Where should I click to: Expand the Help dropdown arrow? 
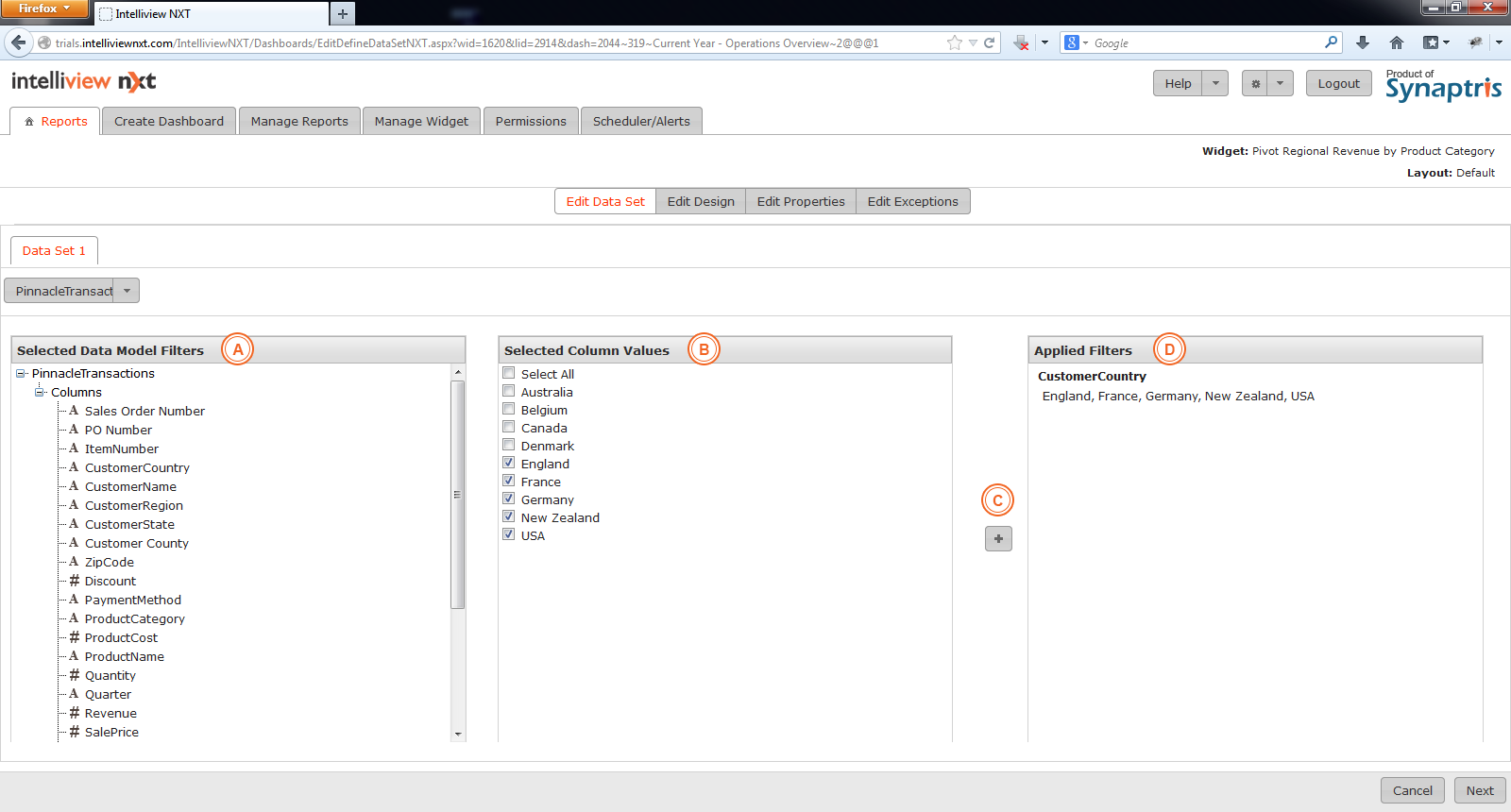pyautogui.click(x=1215, y=84)
